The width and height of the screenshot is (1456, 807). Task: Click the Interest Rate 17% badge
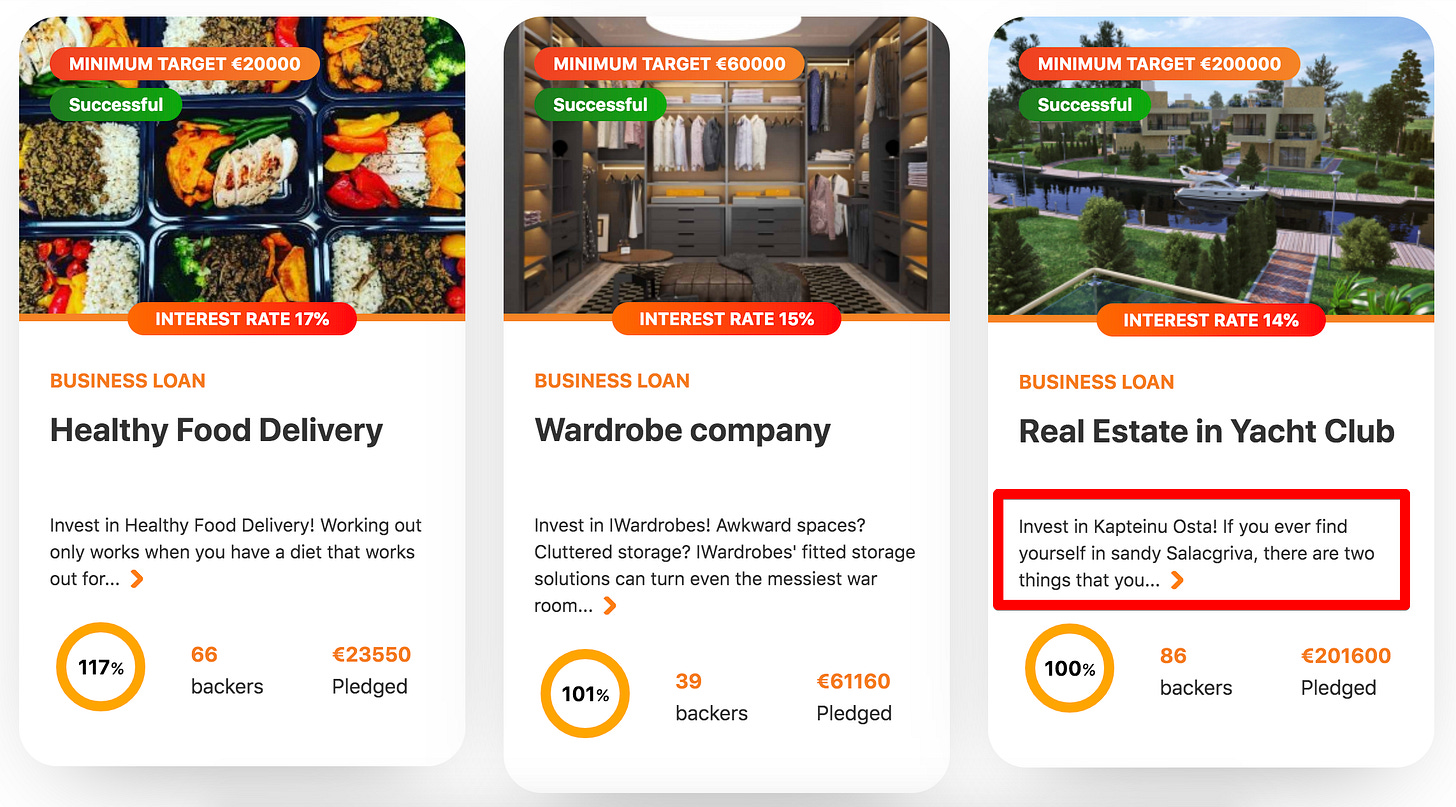(x=242, y=319)
